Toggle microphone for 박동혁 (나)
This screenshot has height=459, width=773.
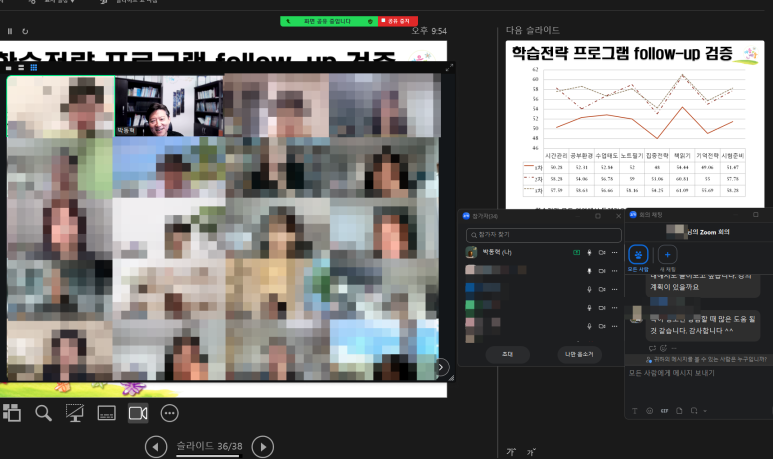589,252
